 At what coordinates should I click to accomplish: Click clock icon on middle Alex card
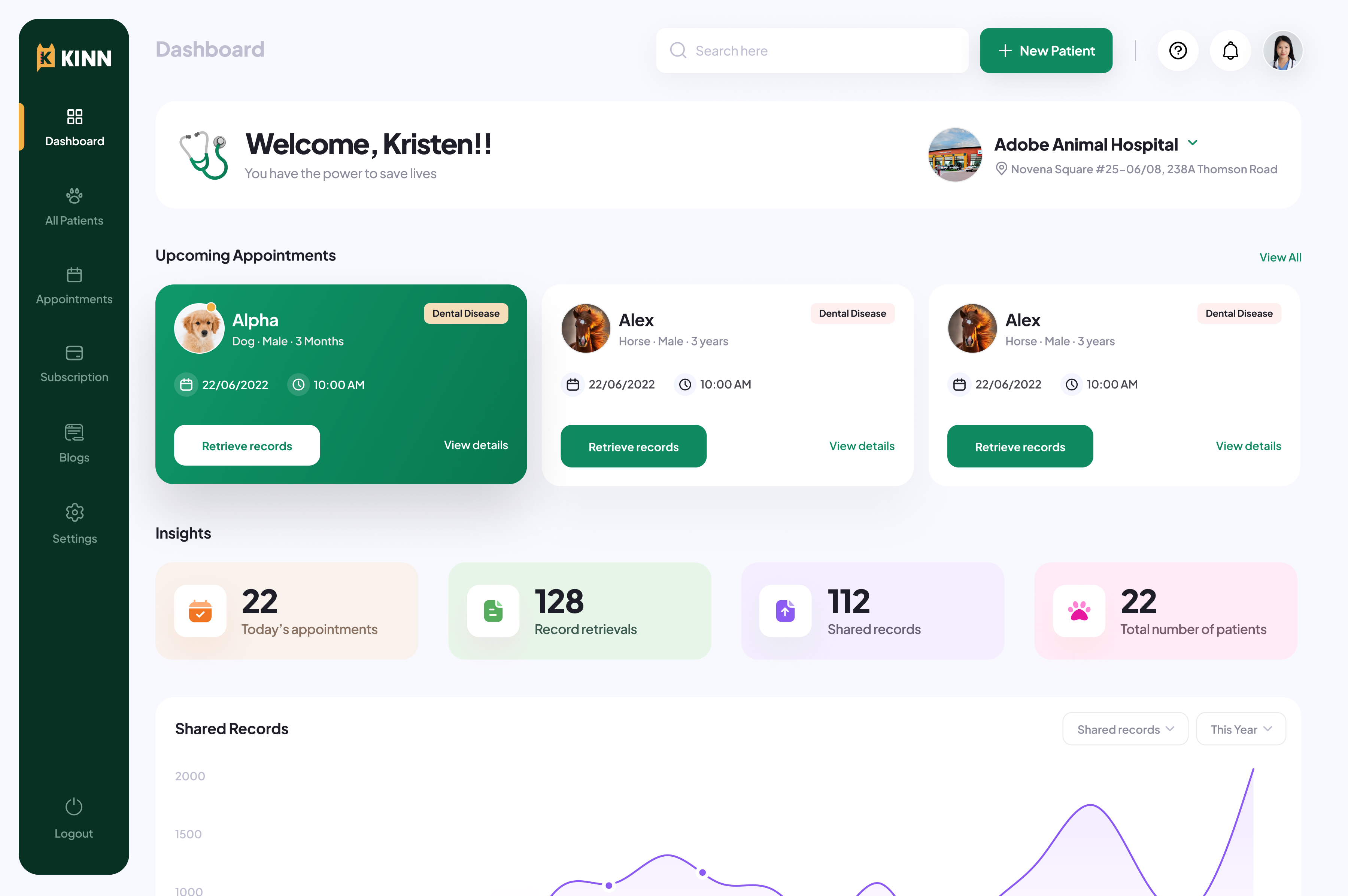pyautogui.click(x=685, y=385)
